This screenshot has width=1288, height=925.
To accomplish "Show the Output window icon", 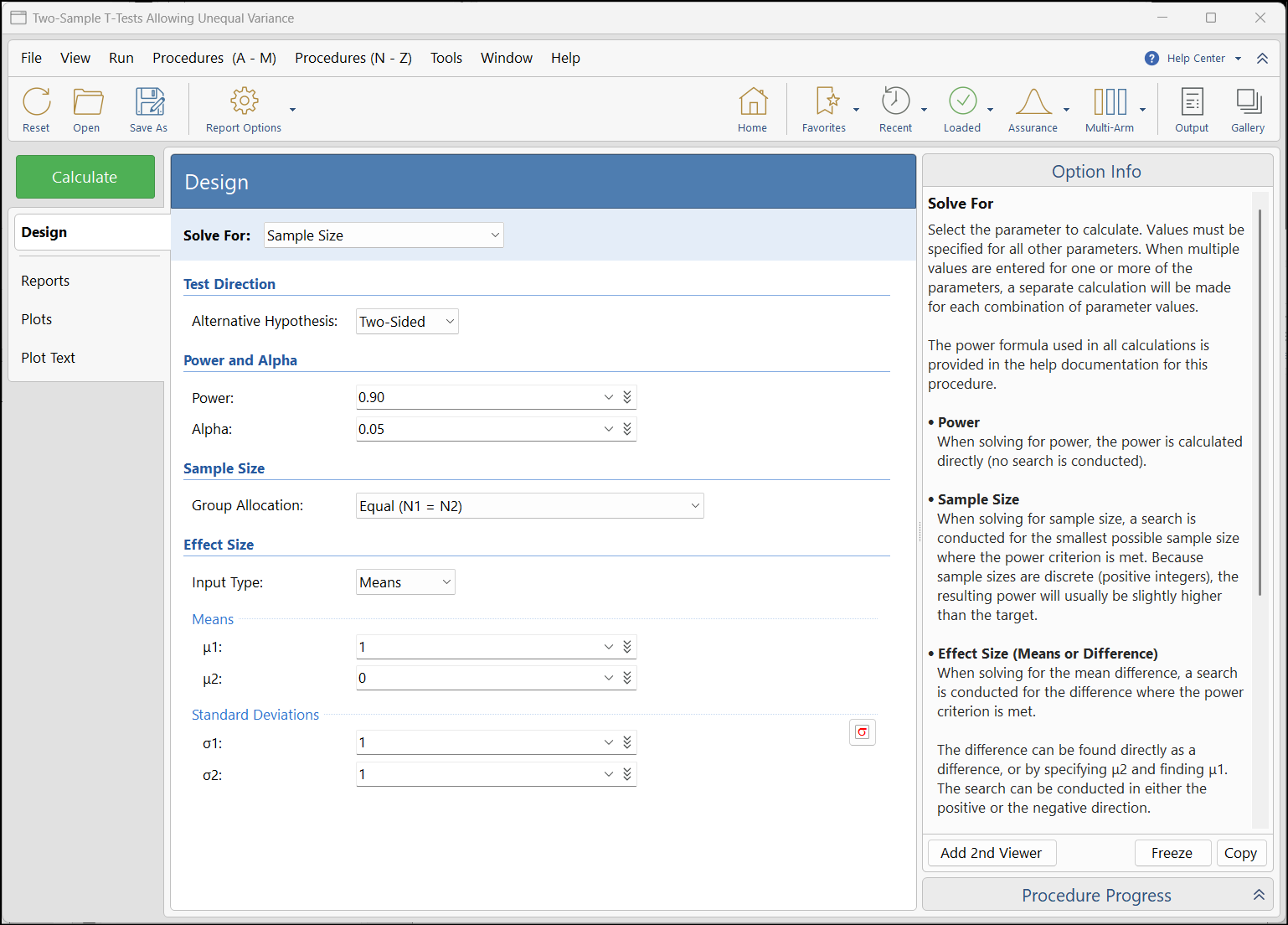I will pos(1192,102).
